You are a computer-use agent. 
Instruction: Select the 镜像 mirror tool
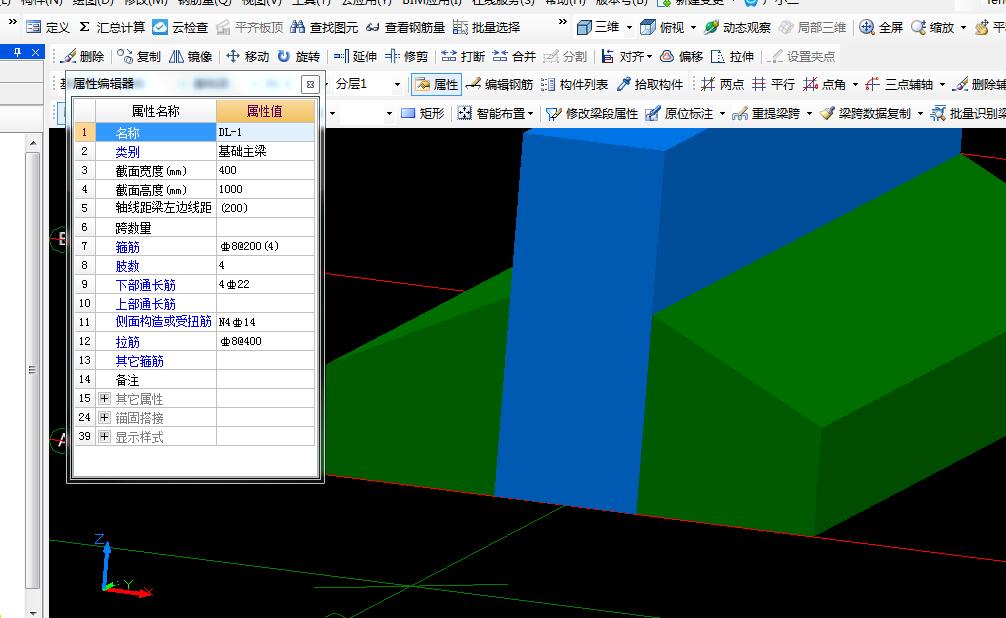click(190, 56)
